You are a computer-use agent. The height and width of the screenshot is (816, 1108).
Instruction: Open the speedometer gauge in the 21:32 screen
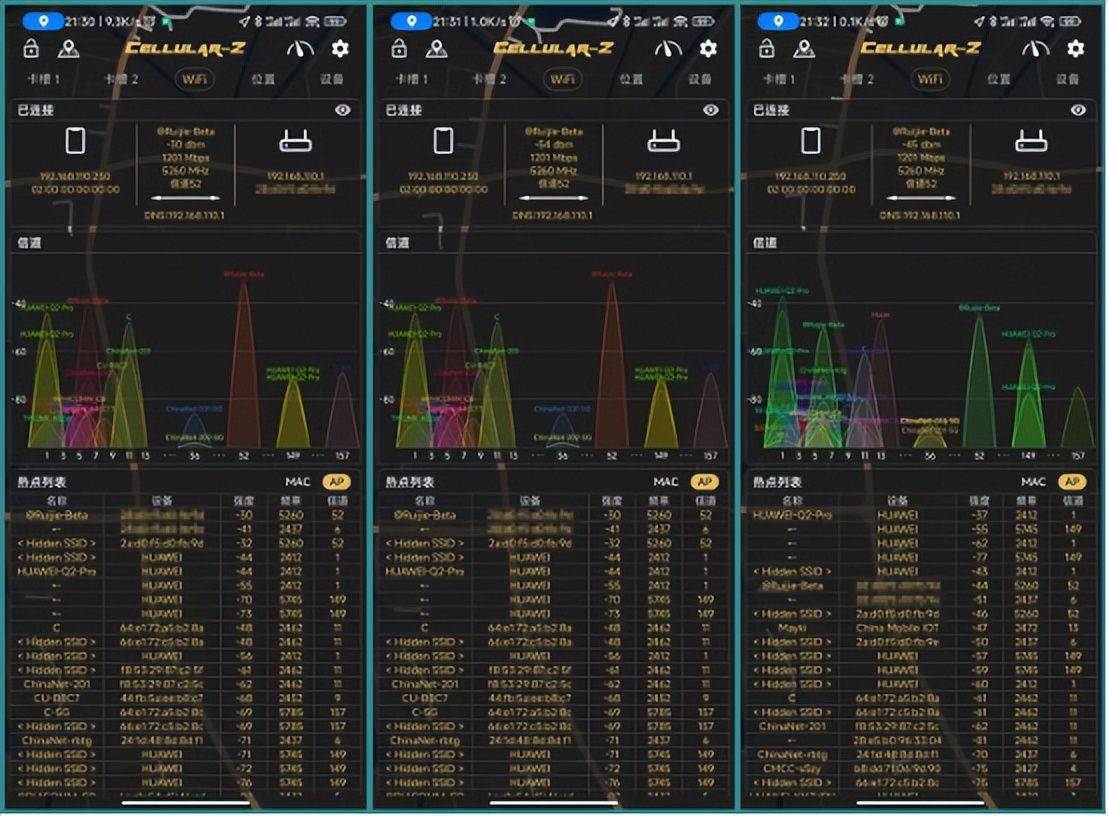pos(1036,48)
